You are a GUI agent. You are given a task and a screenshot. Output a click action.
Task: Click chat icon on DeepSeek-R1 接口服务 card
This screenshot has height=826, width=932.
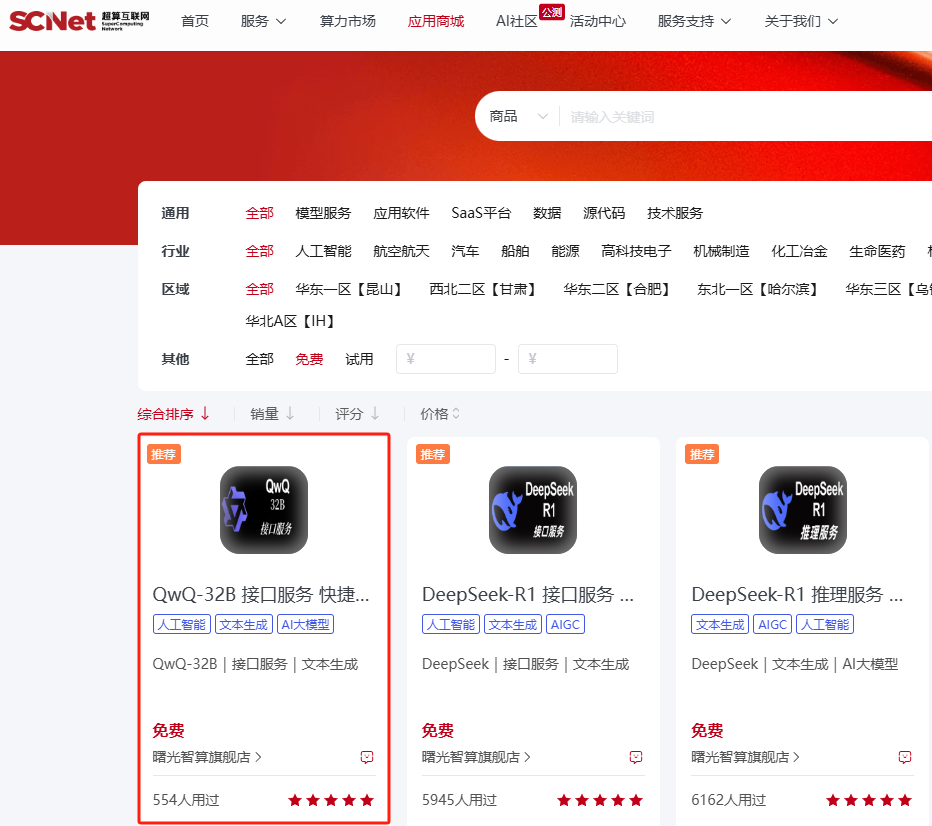tap(636, 757)
